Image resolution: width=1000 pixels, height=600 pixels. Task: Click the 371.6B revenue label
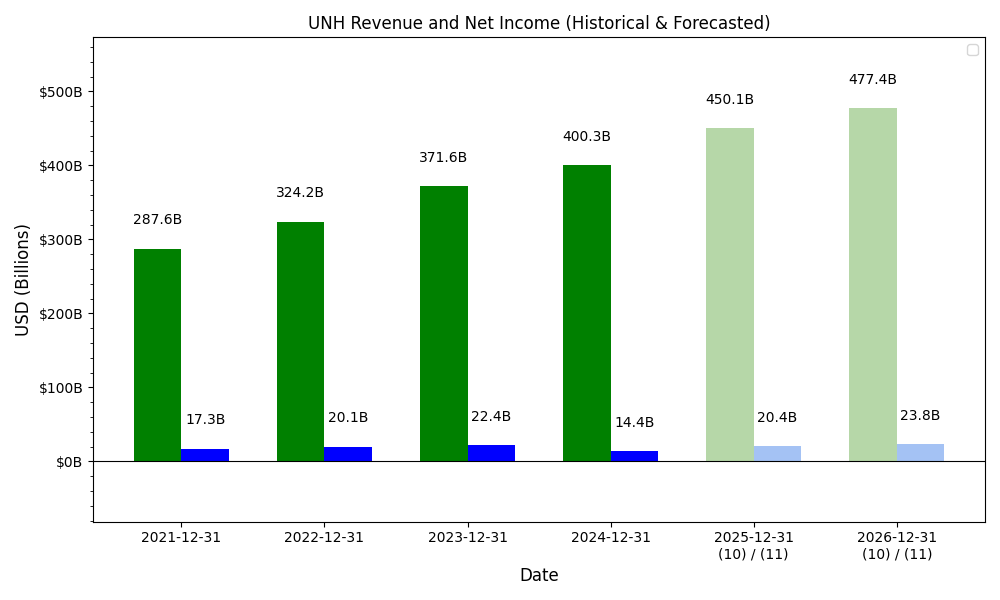[x=443, y=157]
